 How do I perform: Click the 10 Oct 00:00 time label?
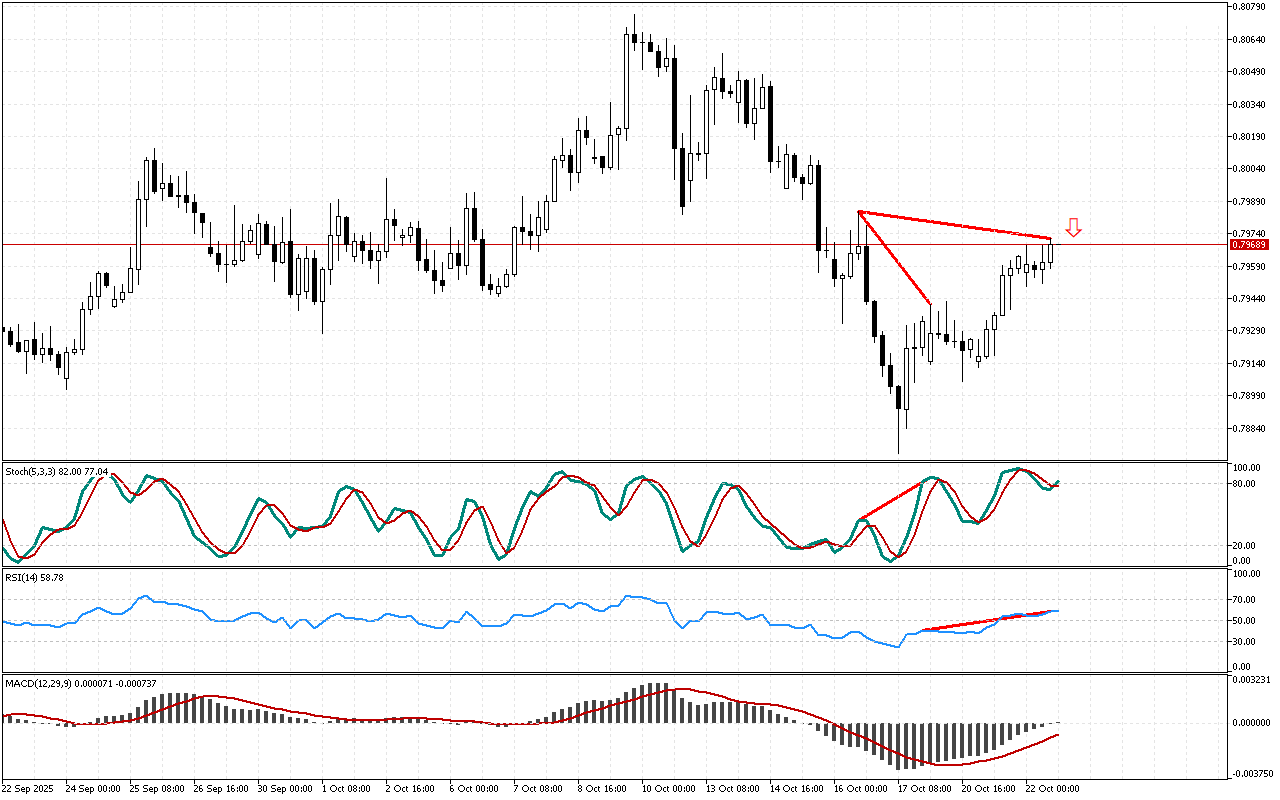[670, 789]
